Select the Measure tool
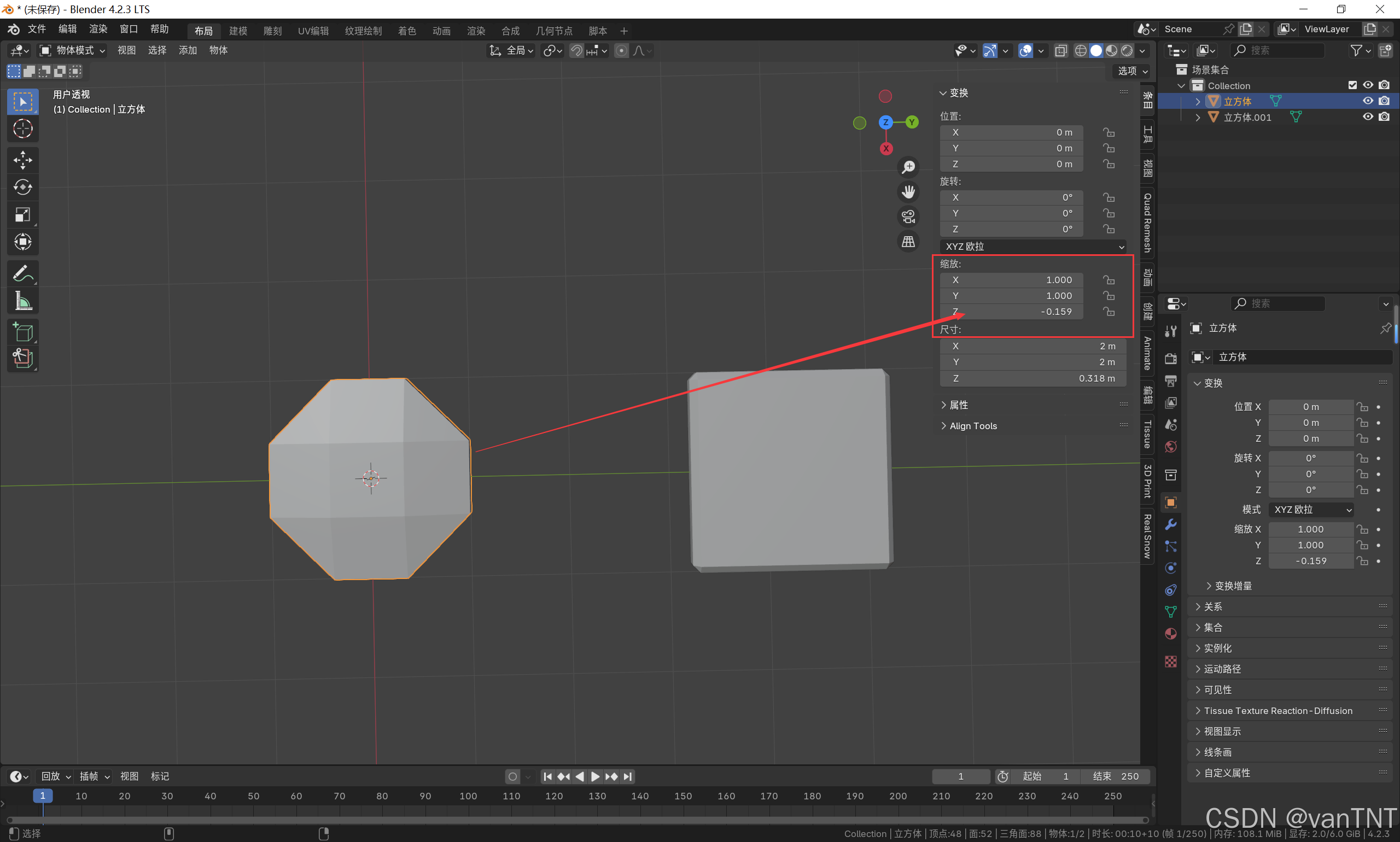Viewport: 1400px width, 842px height. pos(23,301)
